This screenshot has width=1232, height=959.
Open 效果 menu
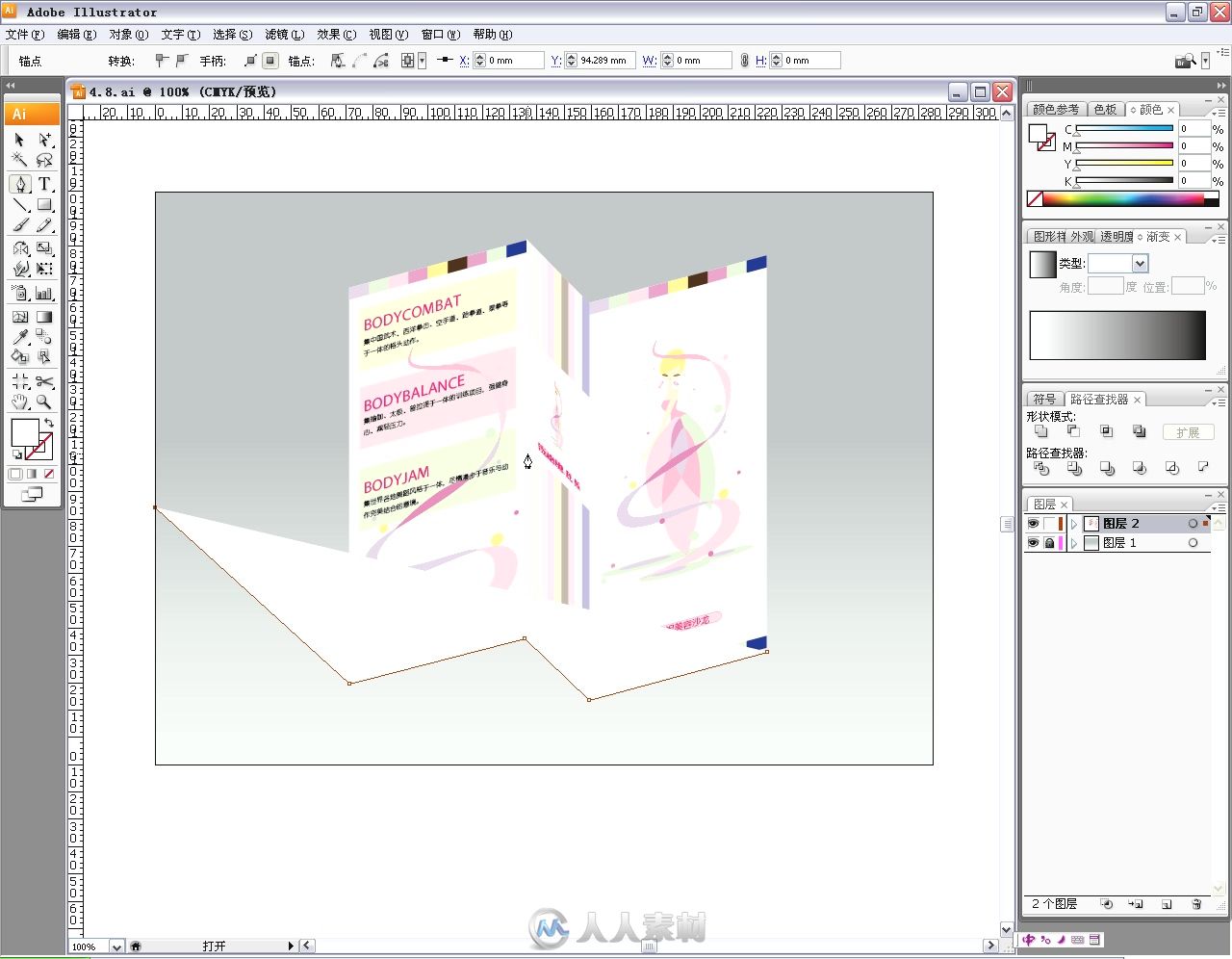click(x=336, y=35)
